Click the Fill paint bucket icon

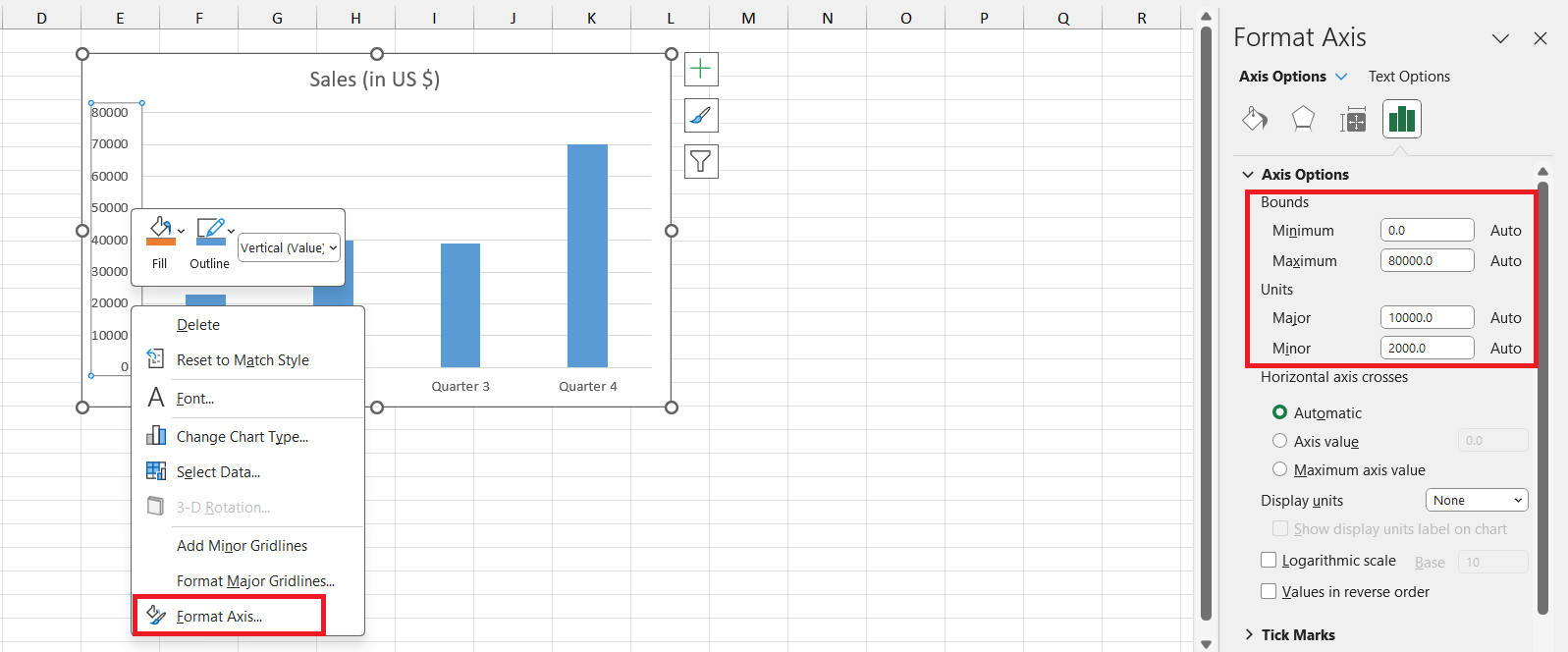tap(160, 231)
